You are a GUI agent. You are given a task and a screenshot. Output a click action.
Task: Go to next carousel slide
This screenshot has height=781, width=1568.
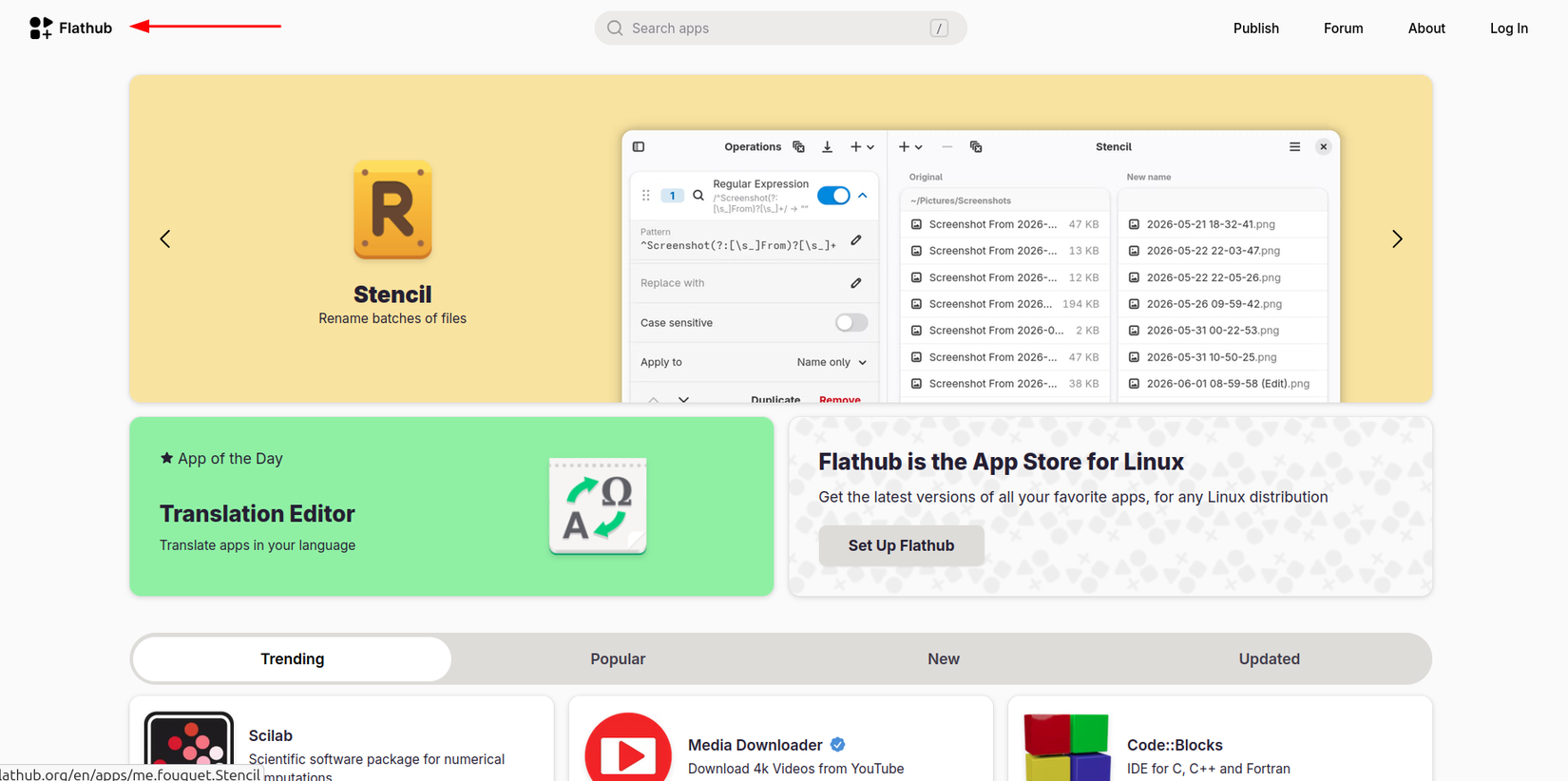pos(1397,238)
